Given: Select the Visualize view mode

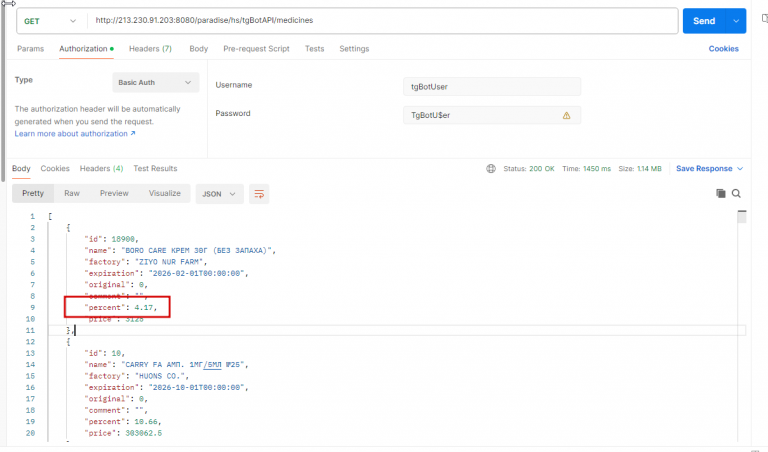Looking at the screenshot, I should tap(165, 193).
